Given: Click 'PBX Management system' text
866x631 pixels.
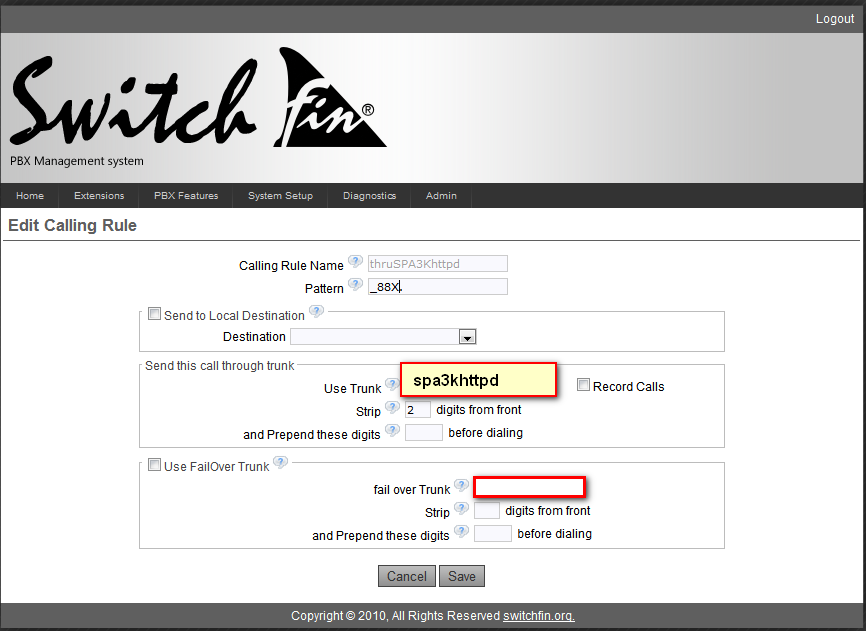Looking at the screenshot, I should [x=77, y=161].
